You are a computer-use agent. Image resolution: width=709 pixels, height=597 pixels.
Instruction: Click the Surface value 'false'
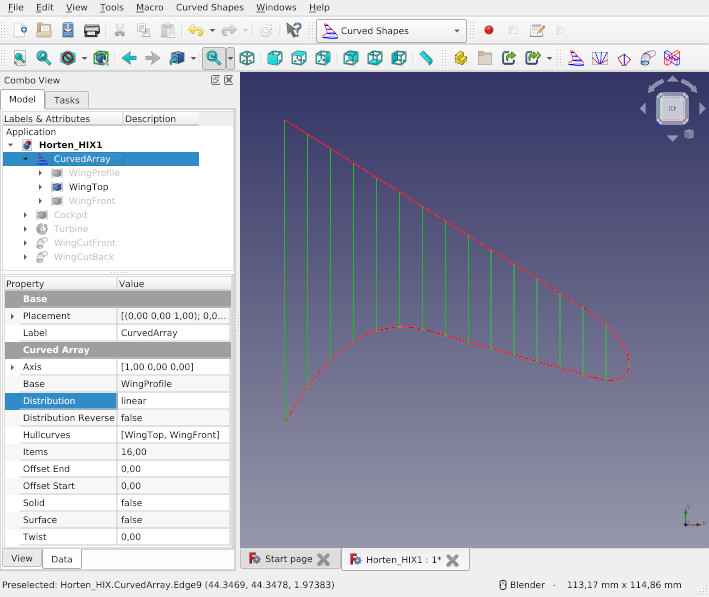[x=174, y=520]
